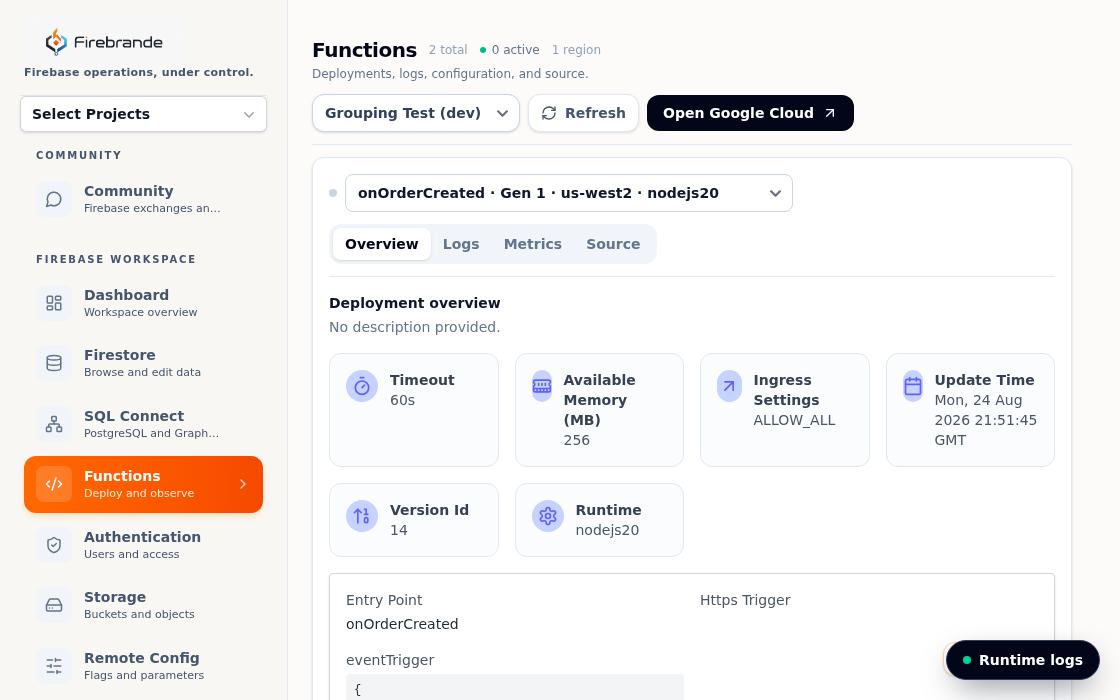Click the 'Deployment overview' heading
The image size is (1120, 700).
click(414, 303)
